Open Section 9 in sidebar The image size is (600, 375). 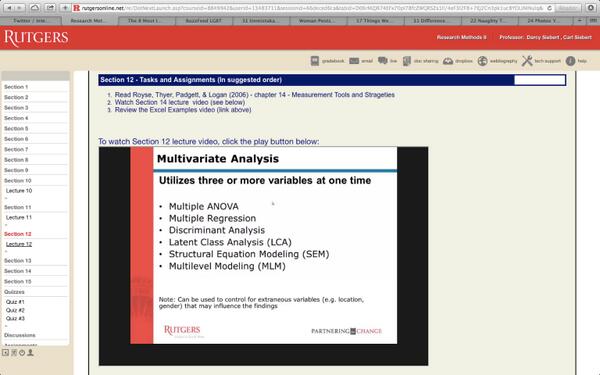coord(16,170)
